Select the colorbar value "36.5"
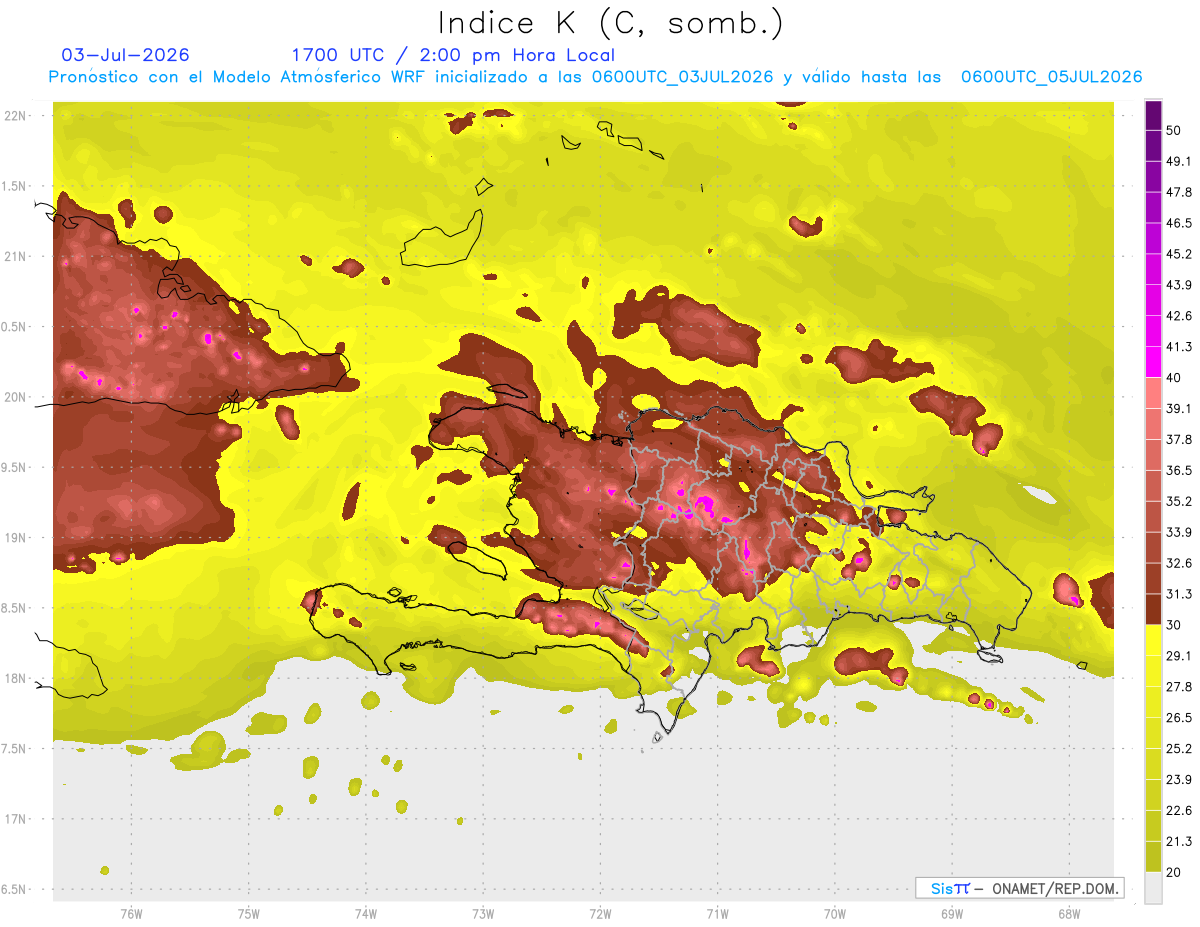1200x927 pixels. (1180, 470)
